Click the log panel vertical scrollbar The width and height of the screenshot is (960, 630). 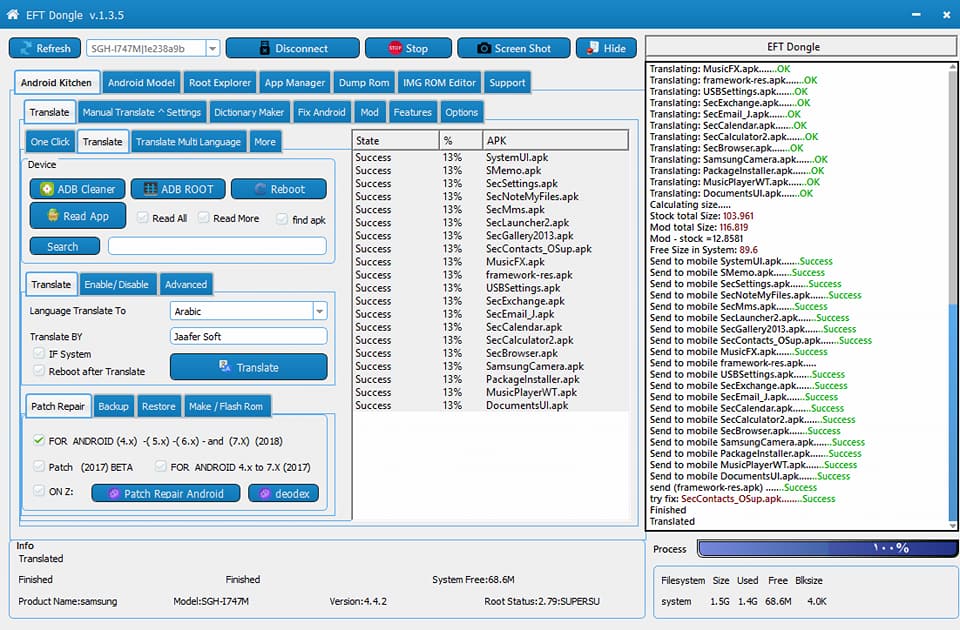pos(952,295)
